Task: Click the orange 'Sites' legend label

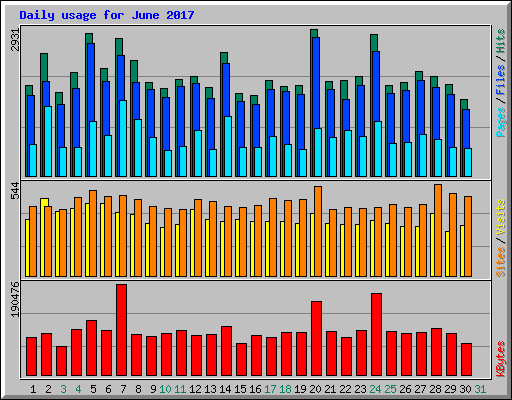Action: click(501, 262)
